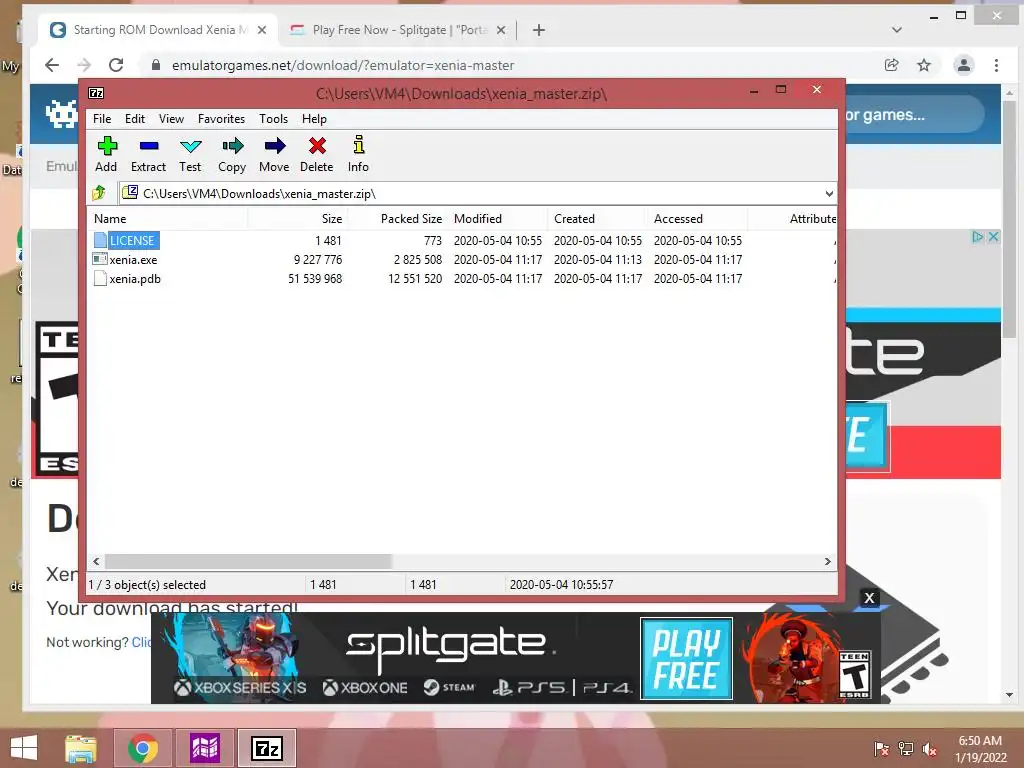Click the file list's left scroll arrow

(96, 562)
